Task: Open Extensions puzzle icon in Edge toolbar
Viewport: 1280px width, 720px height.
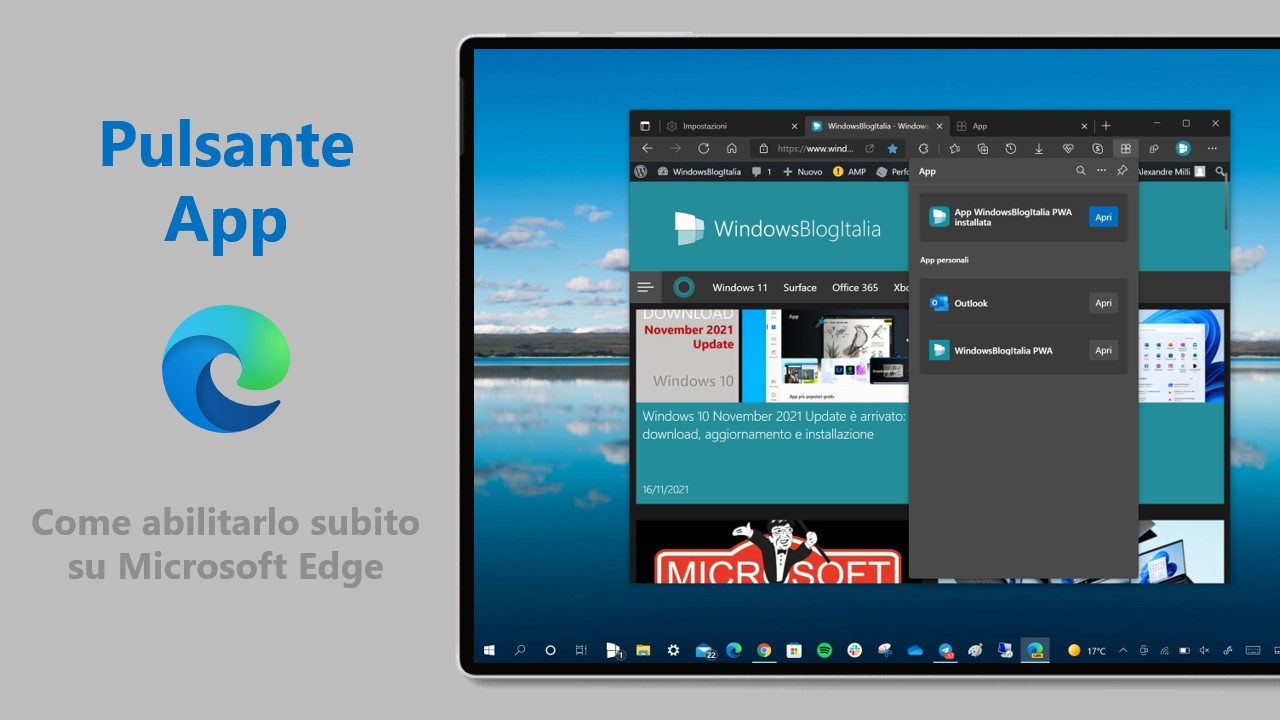Action: 923,148
